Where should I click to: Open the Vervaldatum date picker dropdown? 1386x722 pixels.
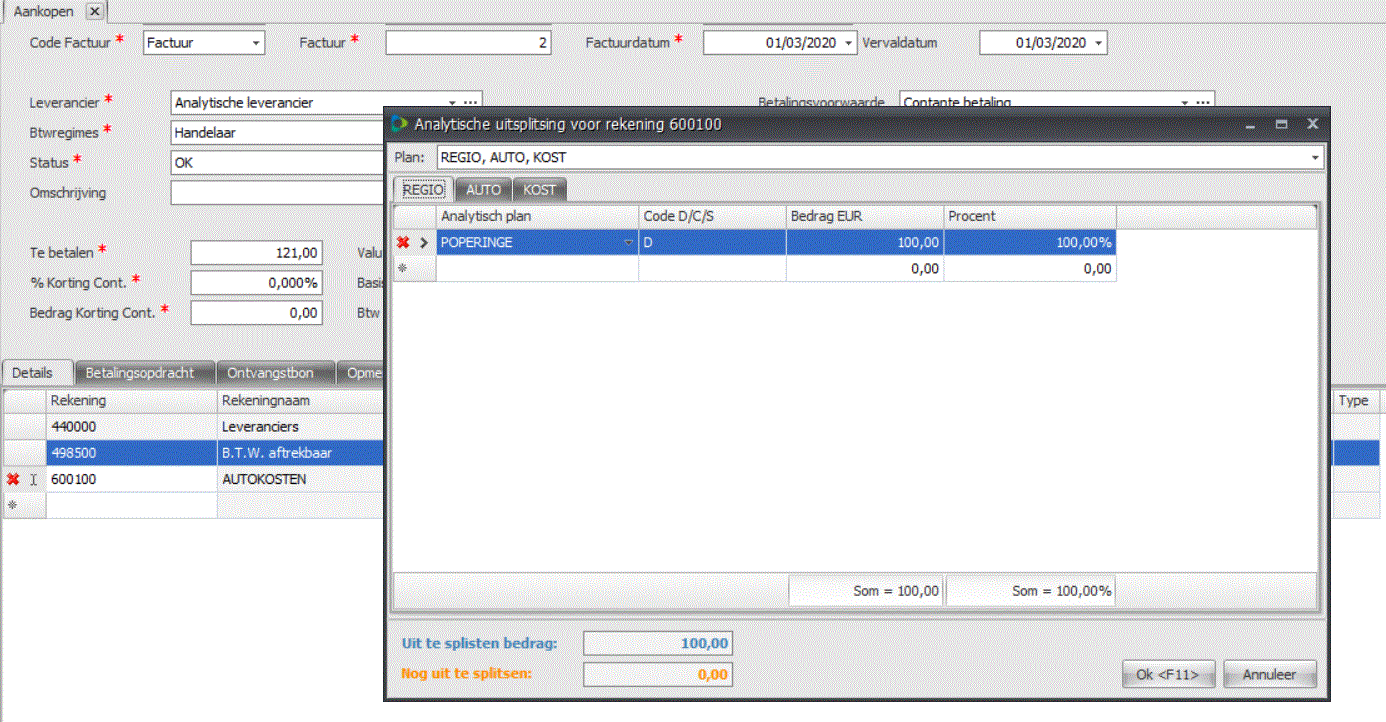click(x=1098, y=43)
